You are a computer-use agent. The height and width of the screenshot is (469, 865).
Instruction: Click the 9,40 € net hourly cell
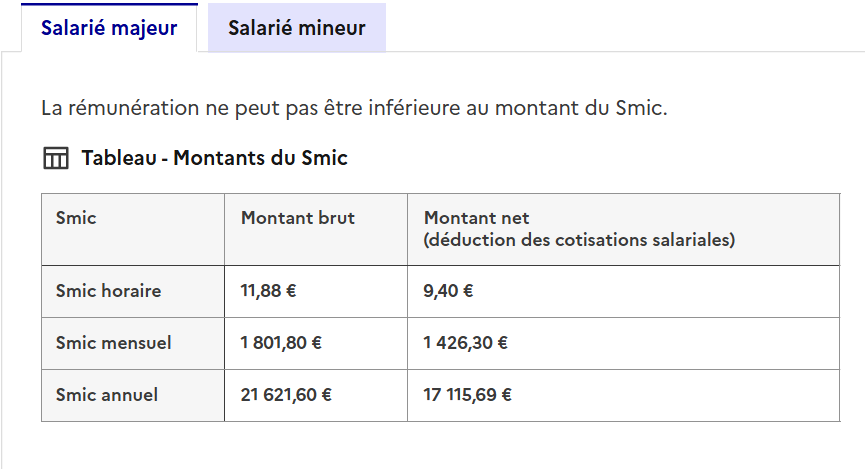click(623, 291)
